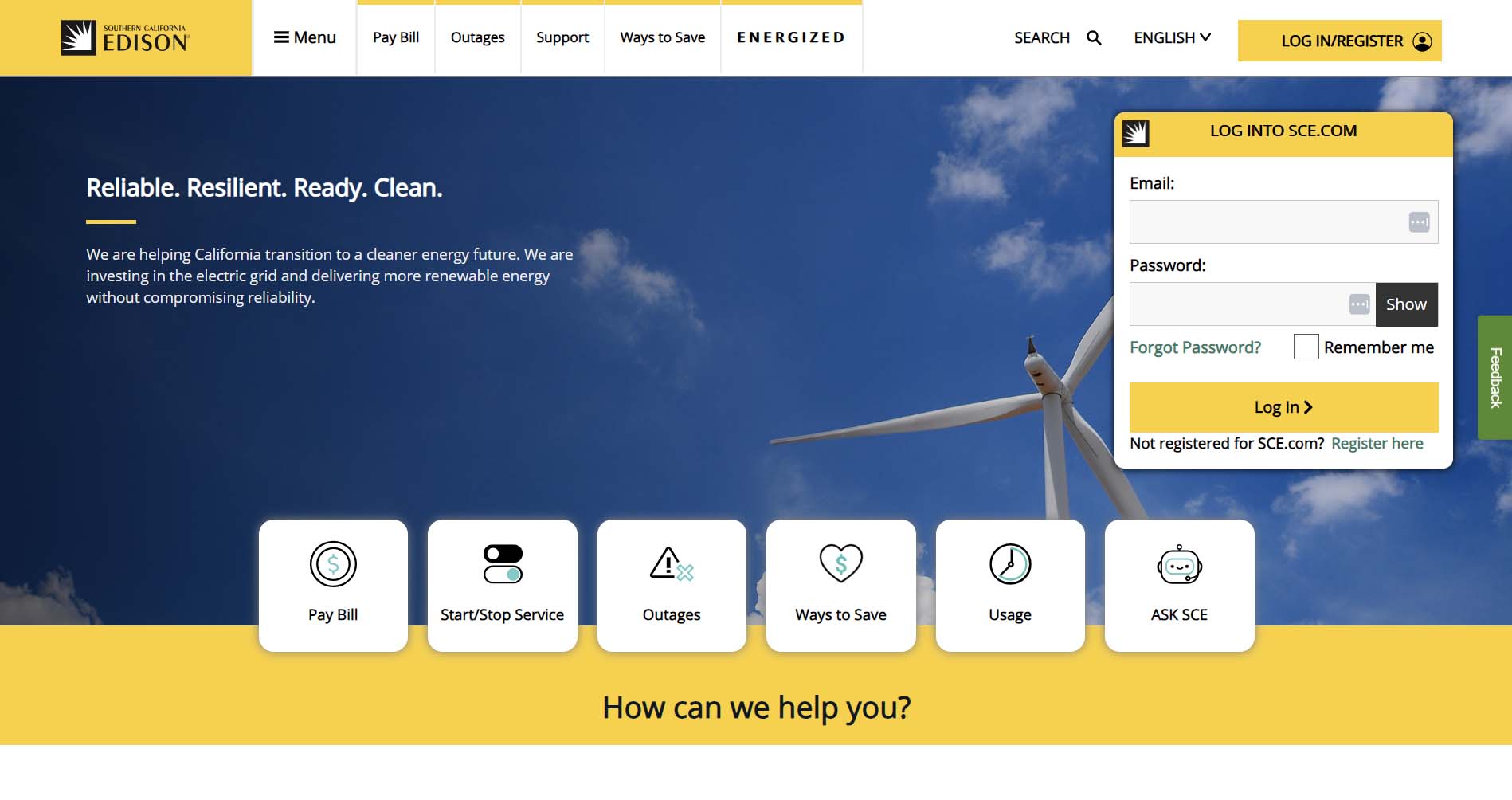Image resolution: width=1512 pixels, height=800 pixels.
Task: Click the autofill icon in the Email field
Action: coord(1419,222)
